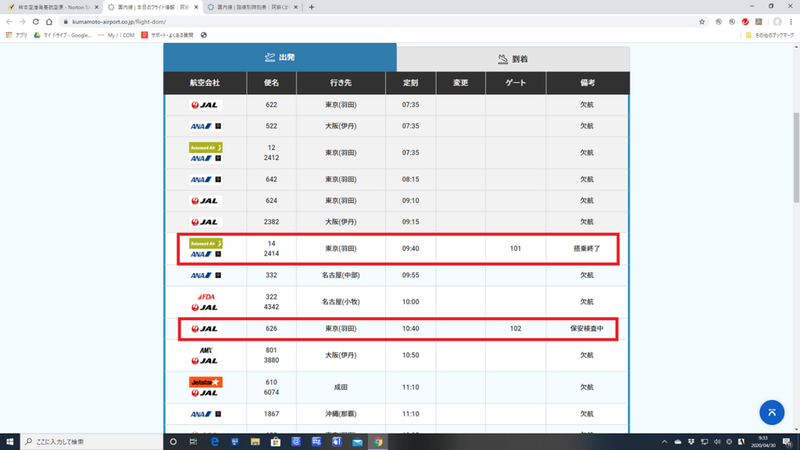Screen dimensions: 800x450
Task: Open Task View on taskbar
Action: click(193, 442)
